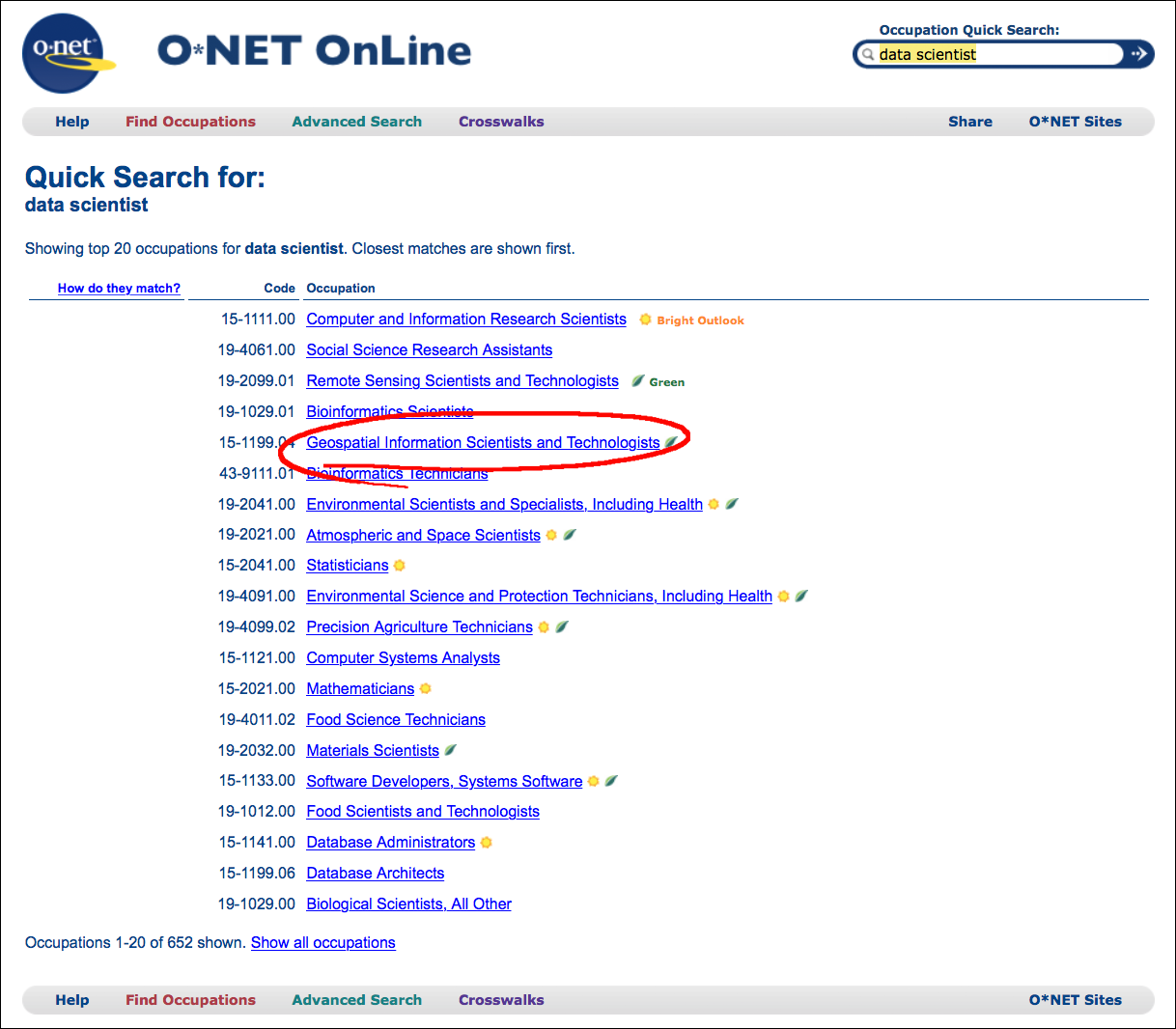Open Geospatial Information Scientists and Technologists

pyautogui.click(x=483, y=443)
